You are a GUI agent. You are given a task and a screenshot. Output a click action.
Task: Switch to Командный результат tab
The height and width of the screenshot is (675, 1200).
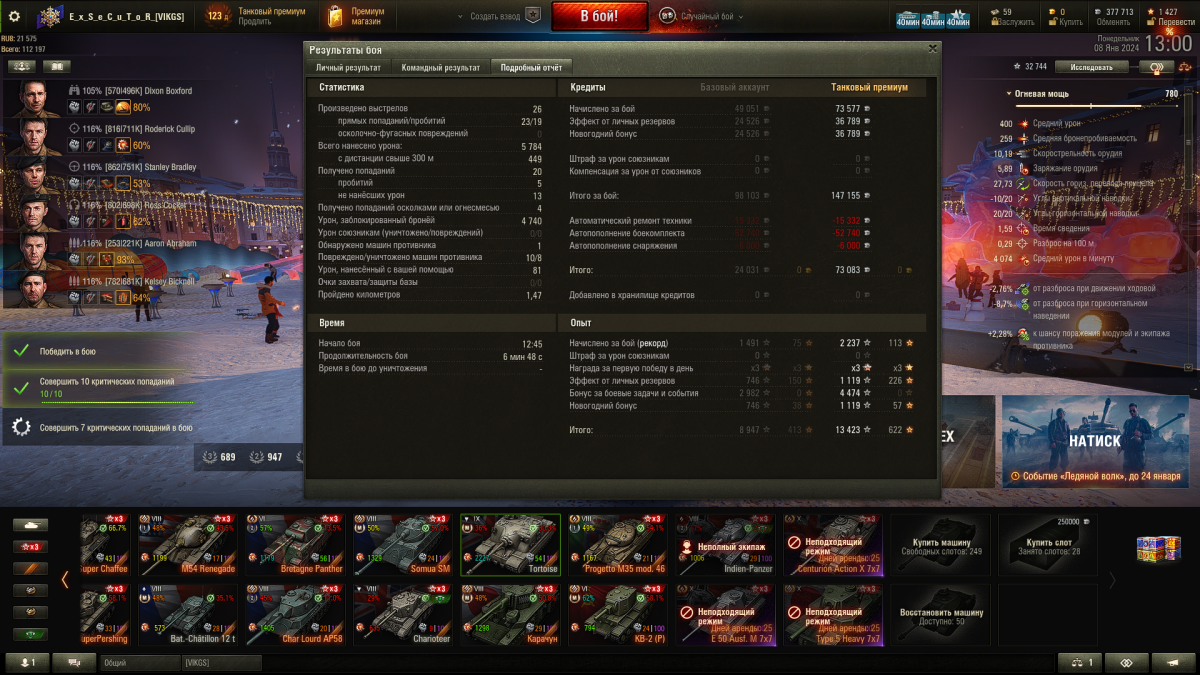click(x=440, y=67)
